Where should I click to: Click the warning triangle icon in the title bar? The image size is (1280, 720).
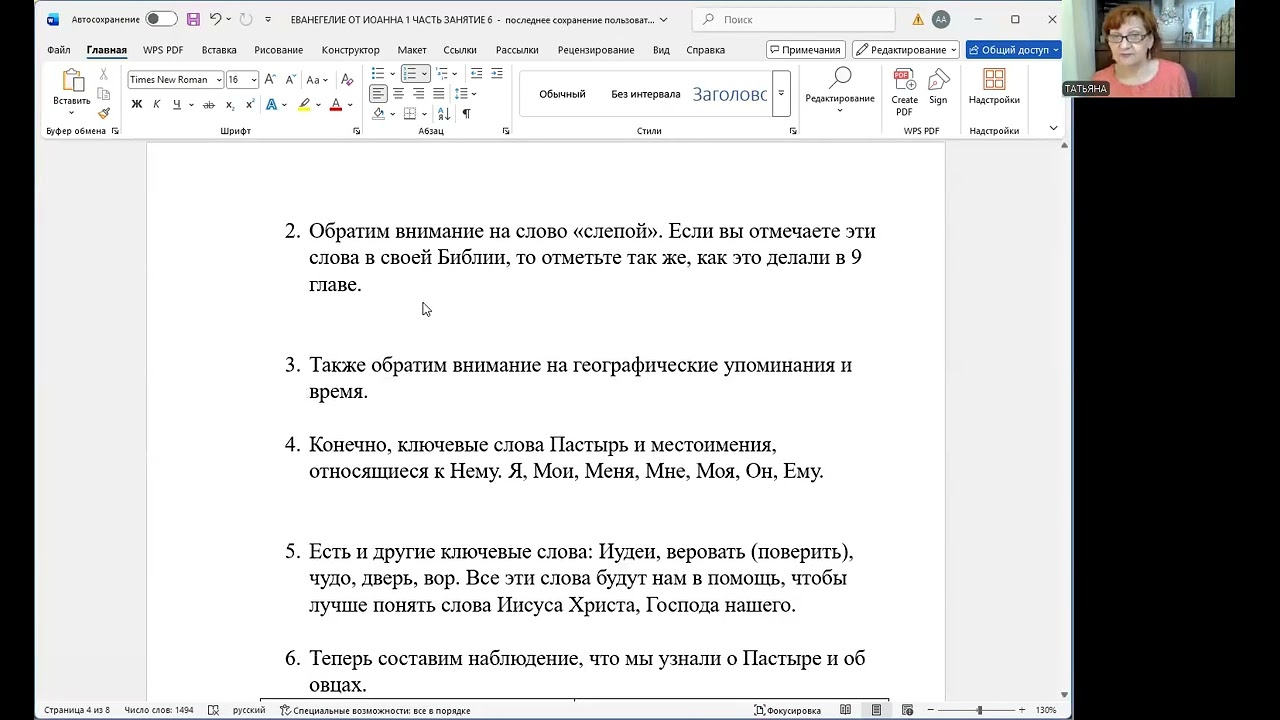click(918, 19)
